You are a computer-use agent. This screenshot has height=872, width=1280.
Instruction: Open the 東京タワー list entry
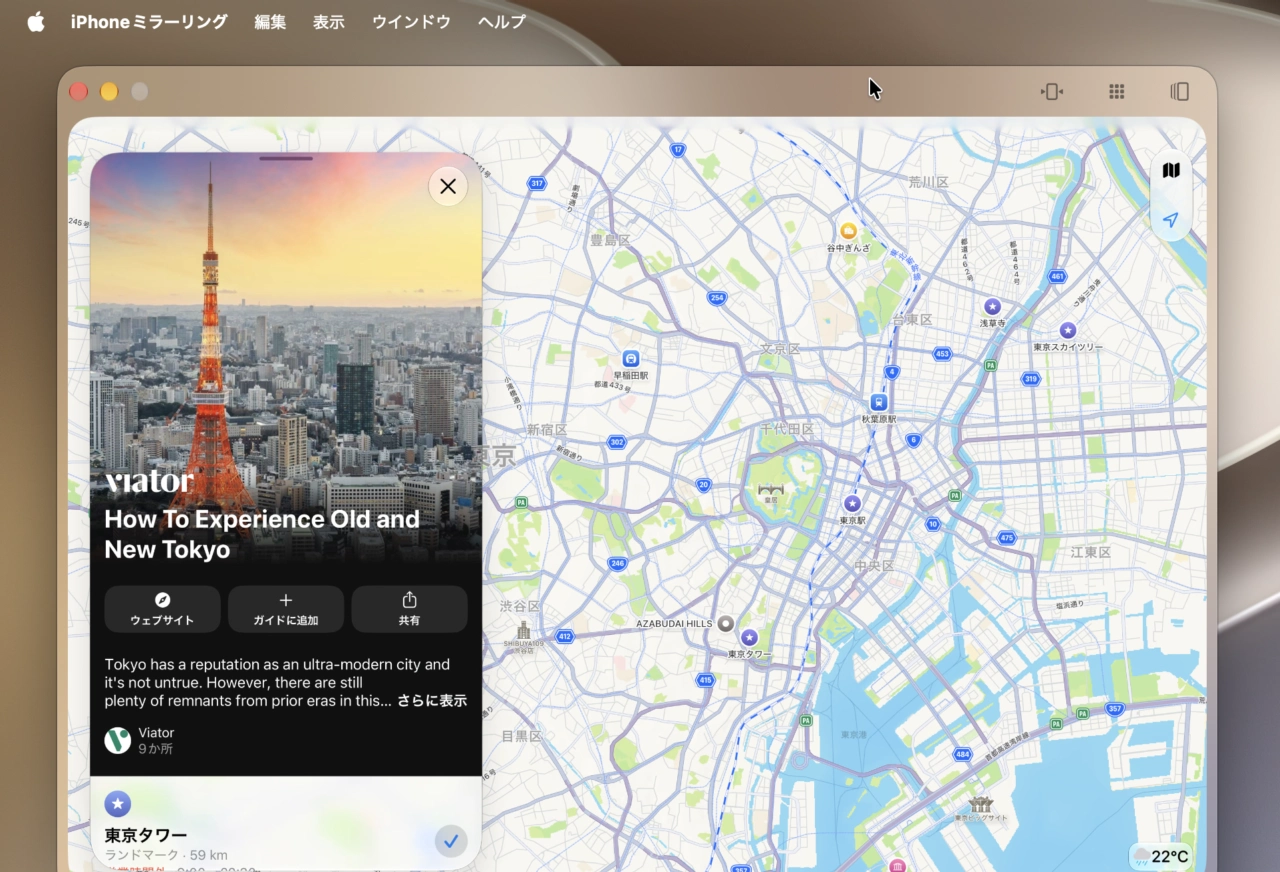(x=286, y=835)
